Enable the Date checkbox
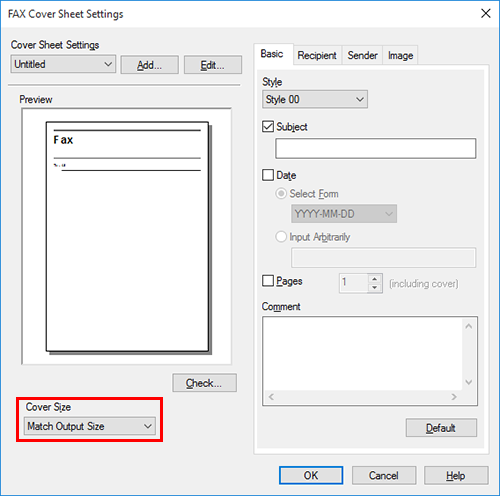This screenshot has width=500, height=496. tap(268, 175)
